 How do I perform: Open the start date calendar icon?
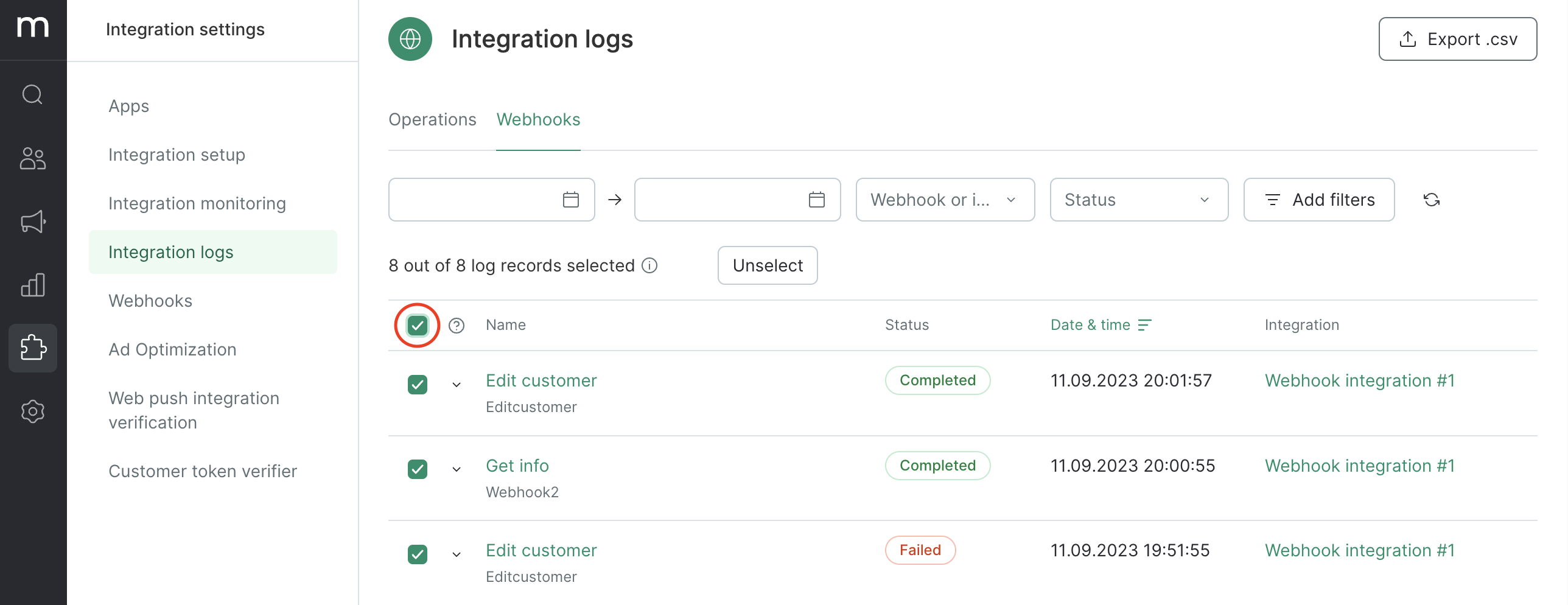tap(571, 200)
